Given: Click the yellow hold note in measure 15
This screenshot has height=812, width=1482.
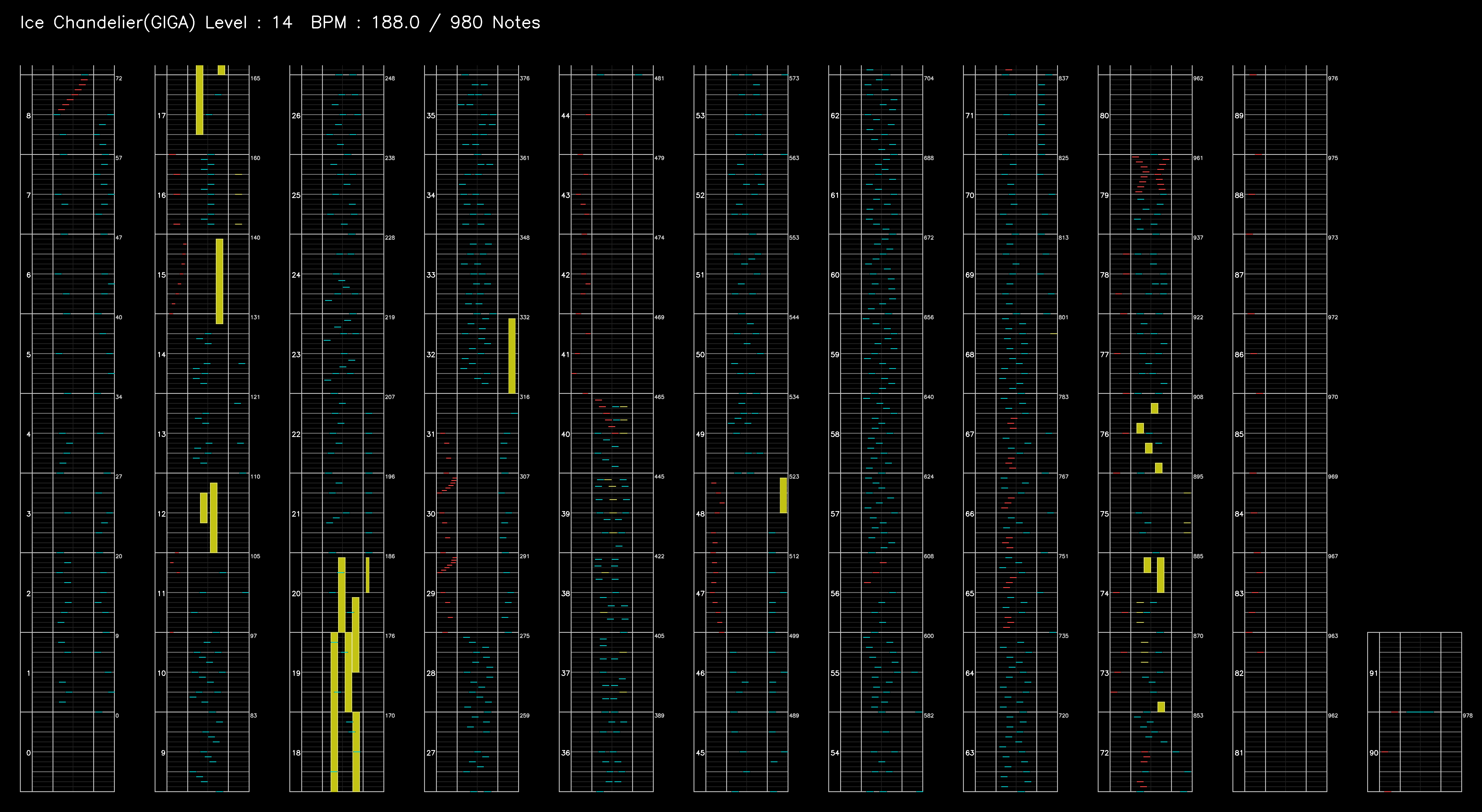Looking at the screenshot, I should tap(219, 281).
